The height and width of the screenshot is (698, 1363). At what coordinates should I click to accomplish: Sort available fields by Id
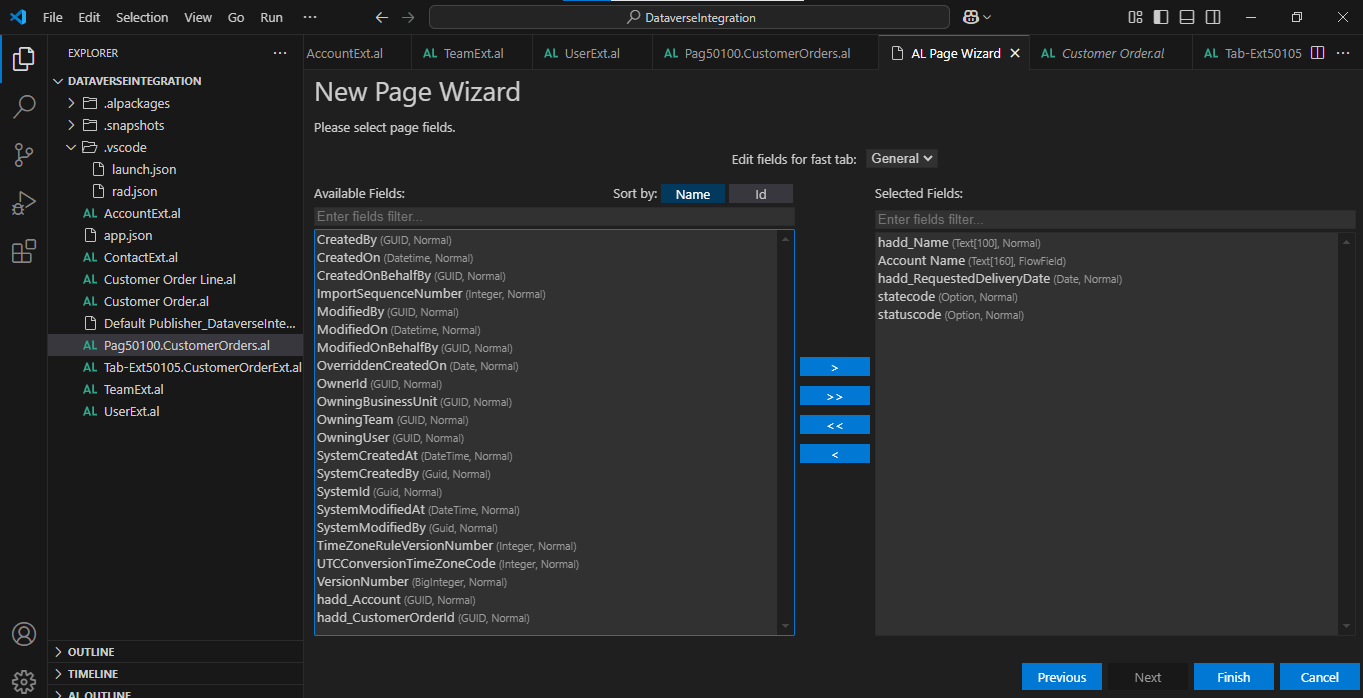point(760,194)
